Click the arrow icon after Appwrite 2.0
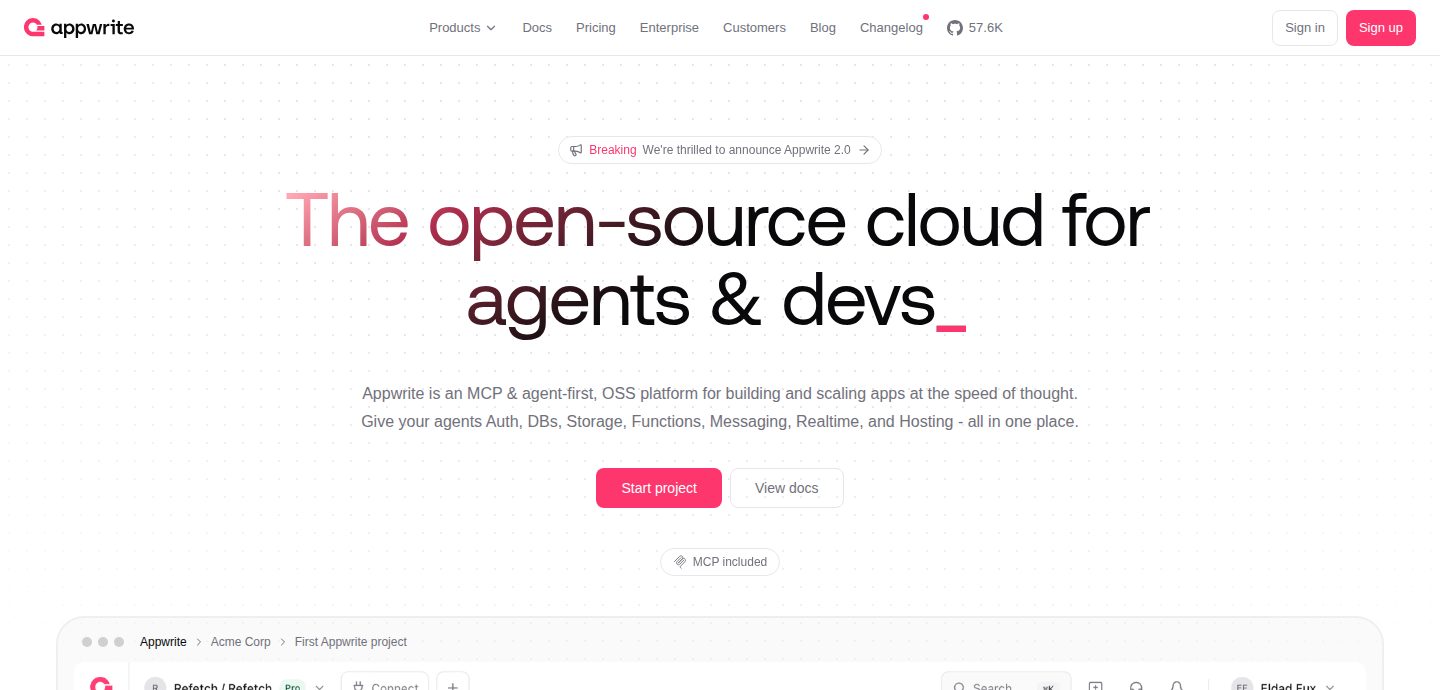 coord(864,150)
